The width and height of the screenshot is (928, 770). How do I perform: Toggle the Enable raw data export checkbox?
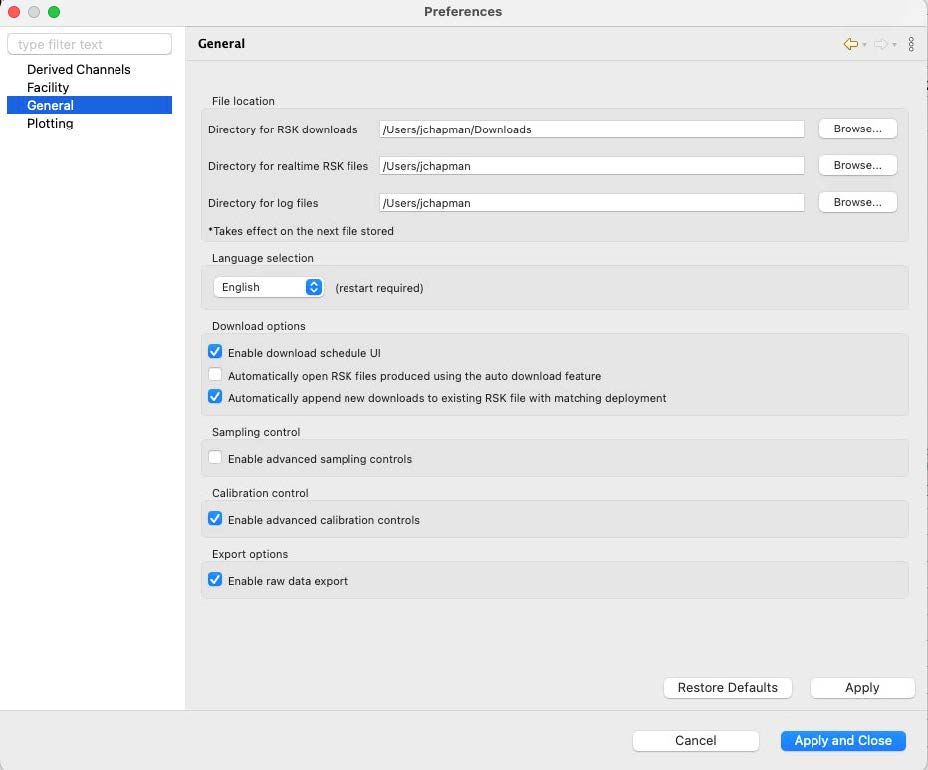click(215, 580)
